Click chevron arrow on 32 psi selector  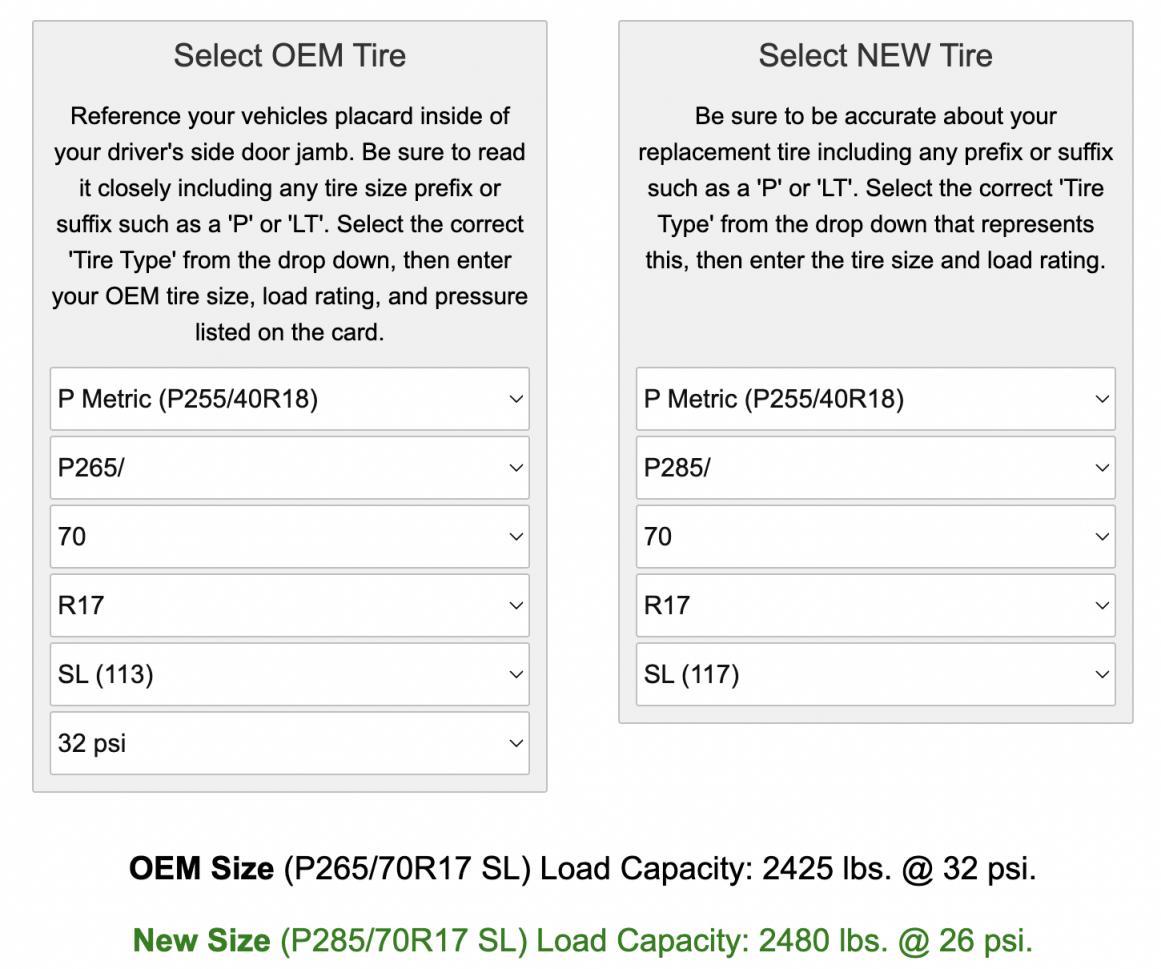(516, 743)
